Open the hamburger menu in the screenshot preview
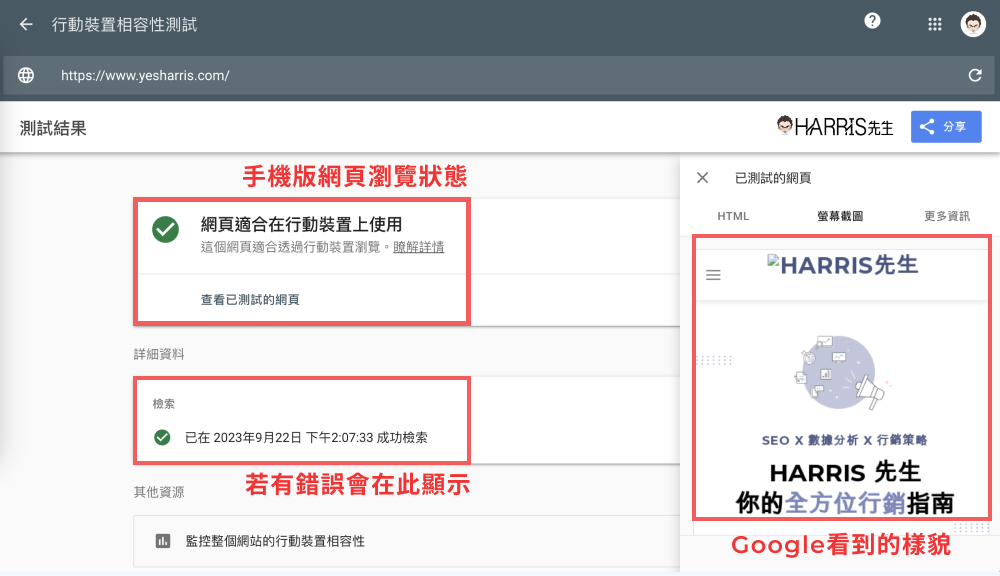Screen dimensions: 1000x576 coord(713,275)
